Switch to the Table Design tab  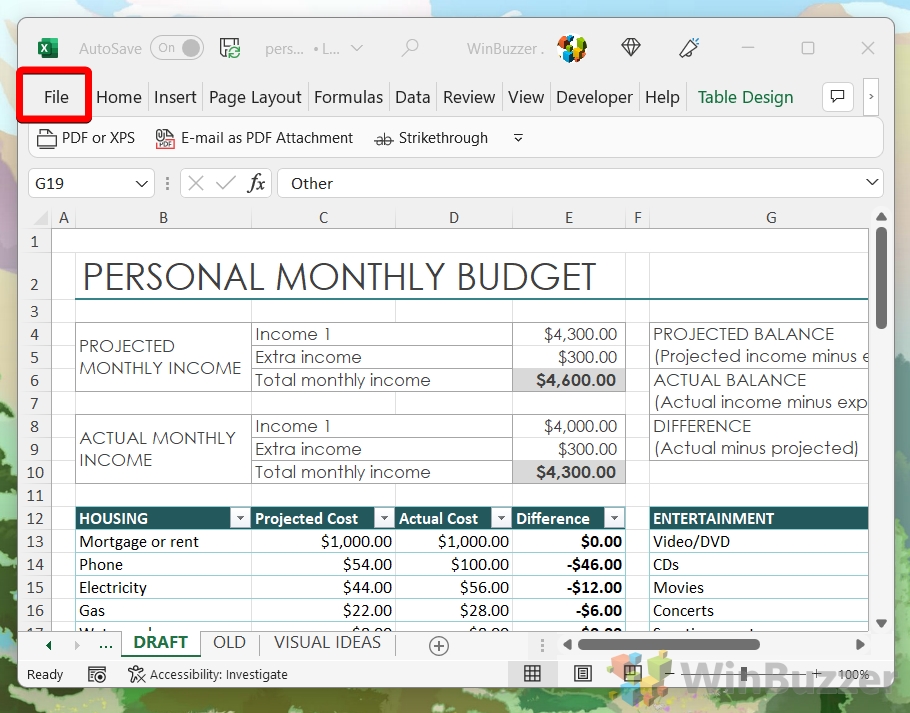pyautogui.click(x=745, y=97)
